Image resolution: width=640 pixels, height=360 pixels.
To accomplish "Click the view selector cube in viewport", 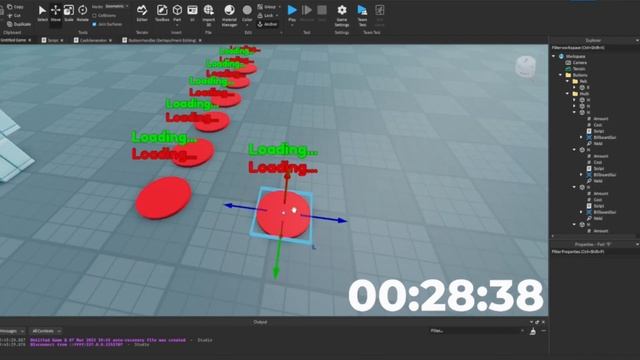I will point(525,67).
